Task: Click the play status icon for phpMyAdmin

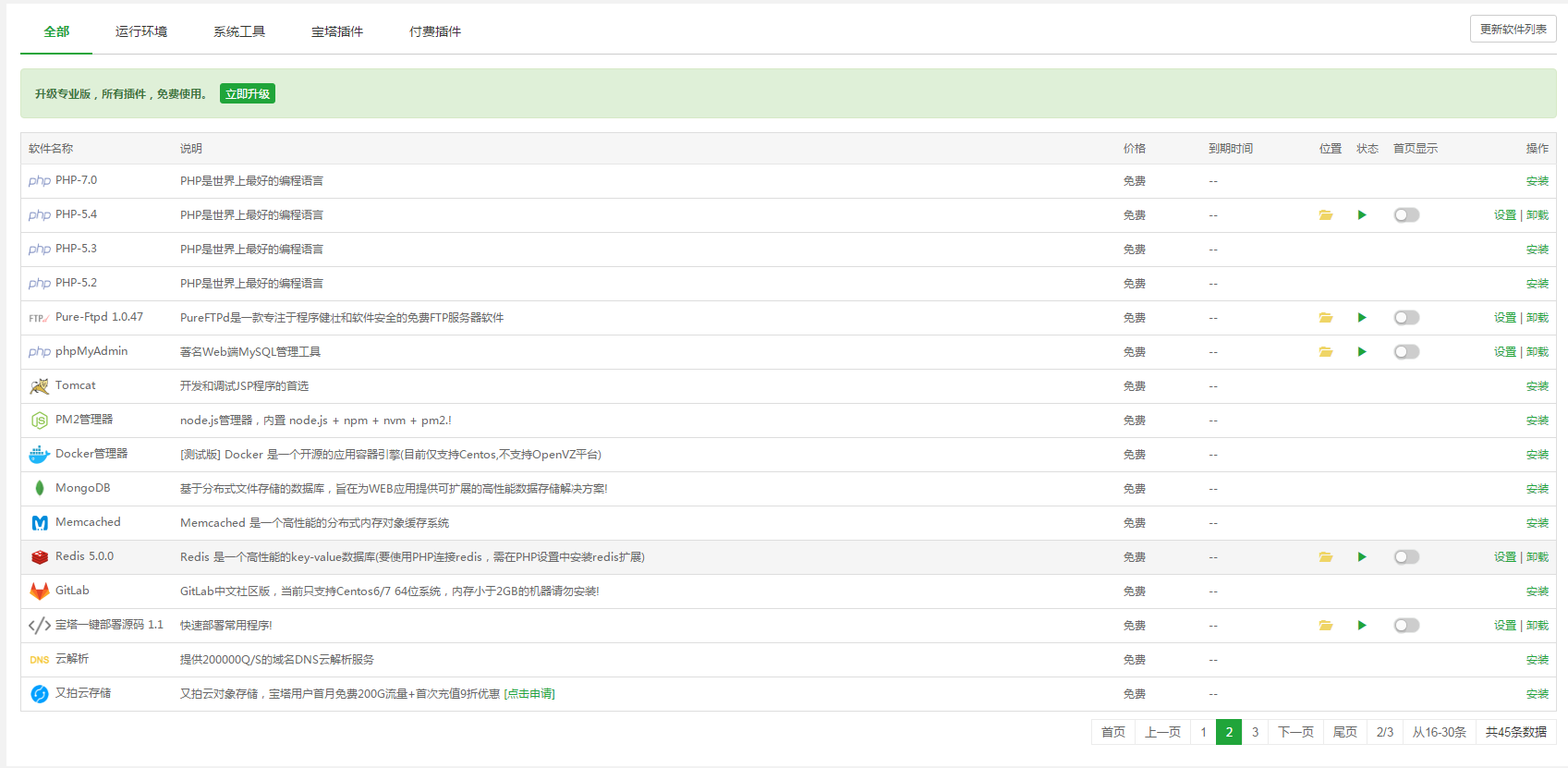Action: pyautogui.click(x=1362, y=352)
